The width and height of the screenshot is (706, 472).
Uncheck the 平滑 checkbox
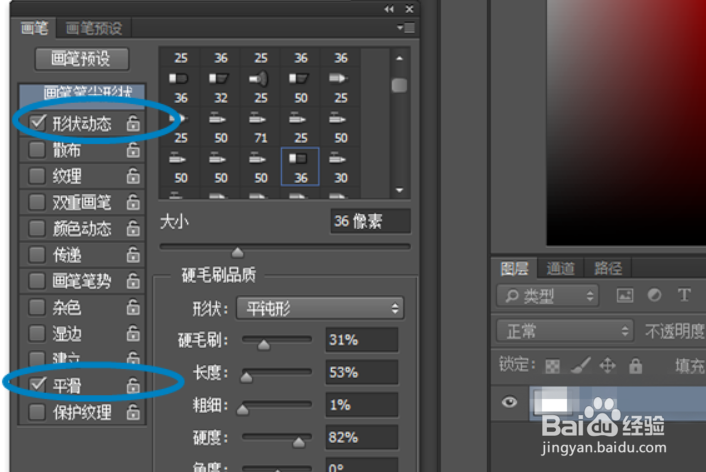(x=37, y=385)
